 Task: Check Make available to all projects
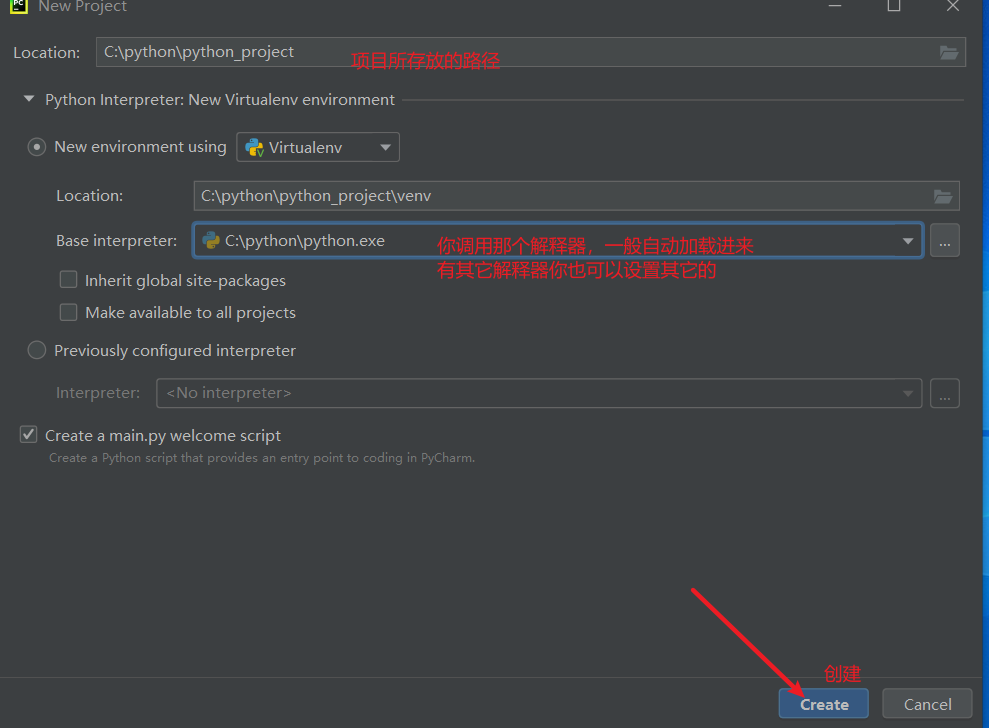click(68, 312)
